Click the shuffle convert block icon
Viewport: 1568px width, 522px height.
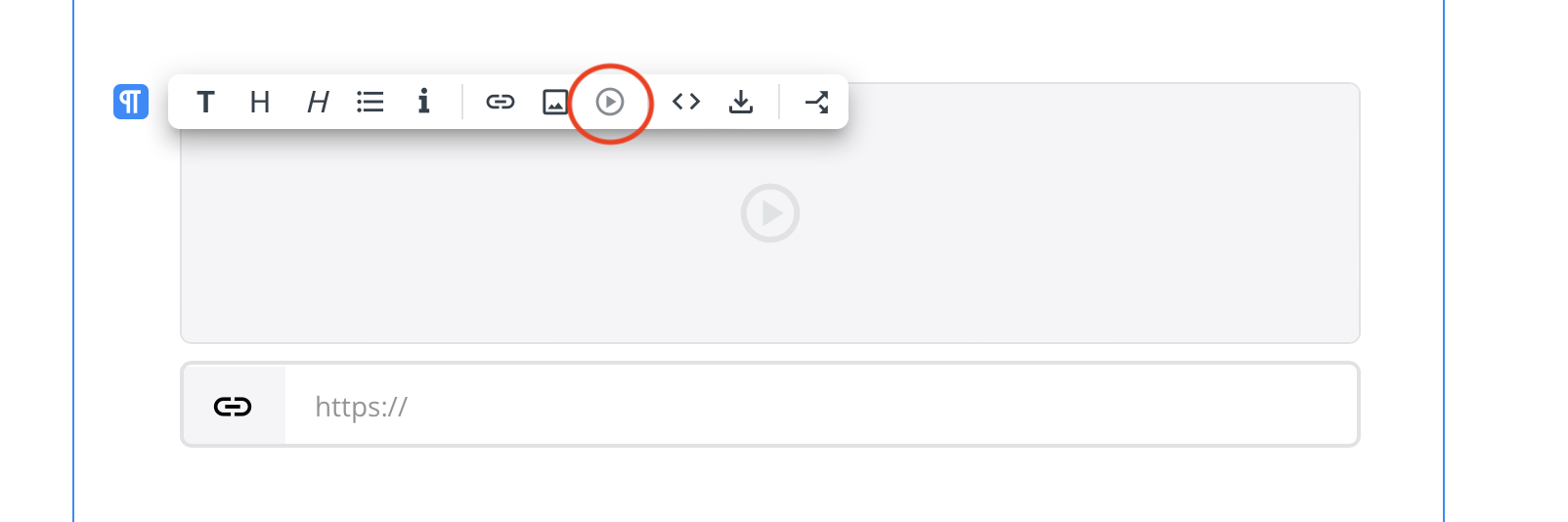(816, 102)
